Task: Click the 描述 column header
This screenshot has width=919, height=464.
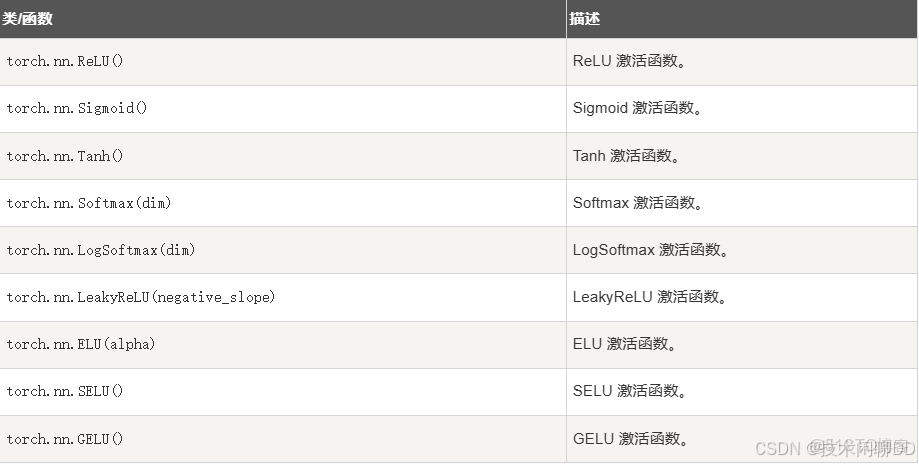Action: click(584, 19)
